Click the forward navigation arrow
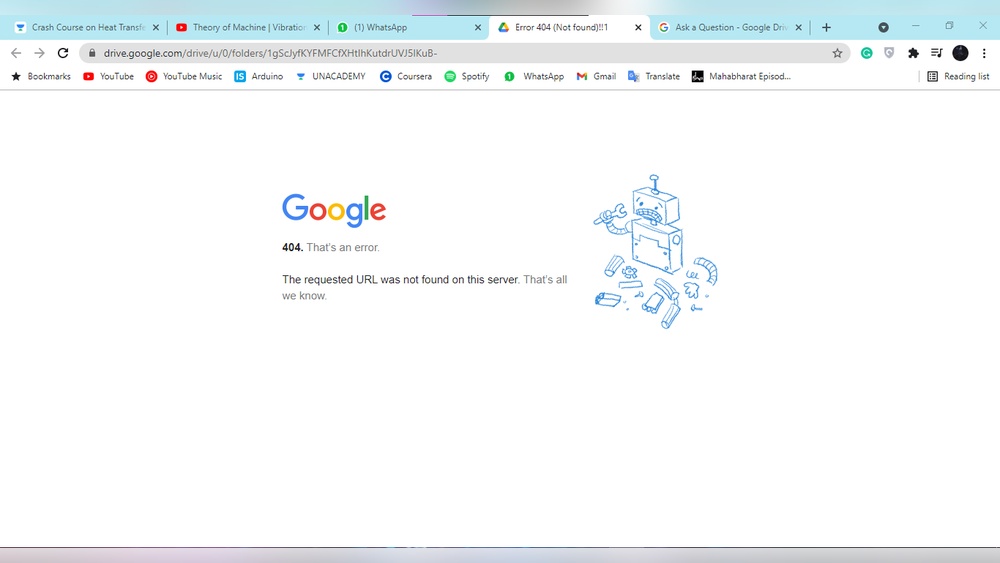 click(40, 53)
